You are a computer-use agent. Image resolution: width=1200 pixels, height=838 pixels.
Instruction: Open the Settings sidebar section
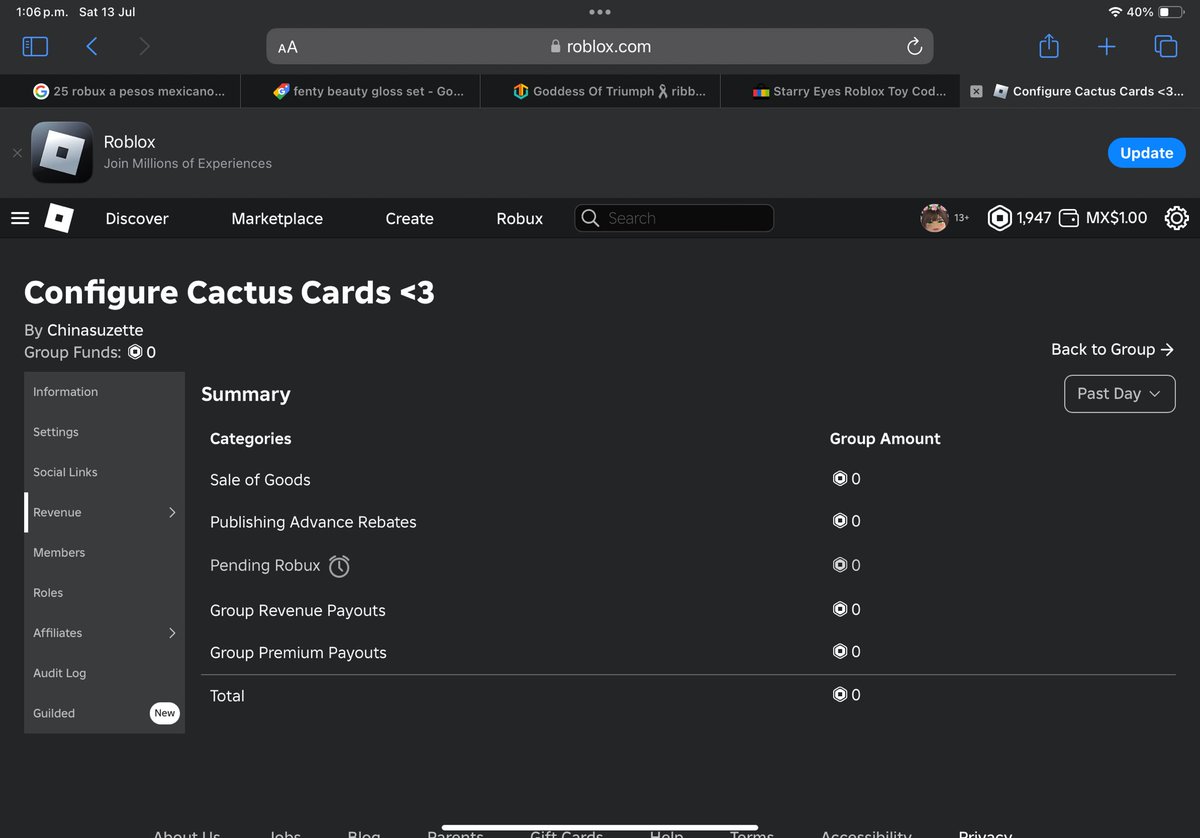click(x=105, y=432)
